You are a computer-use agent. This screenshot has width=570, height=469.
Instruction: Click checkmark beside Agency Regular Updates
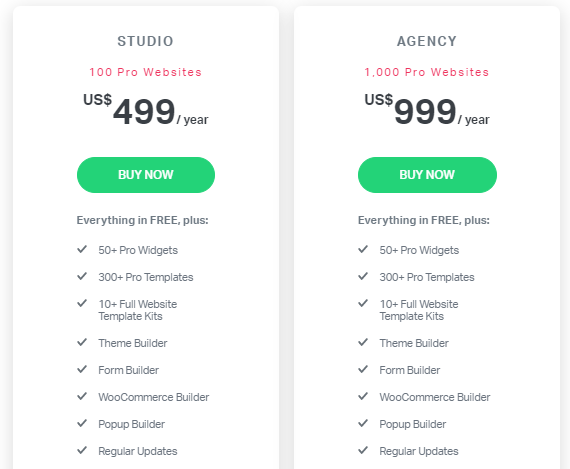[363, 450]
